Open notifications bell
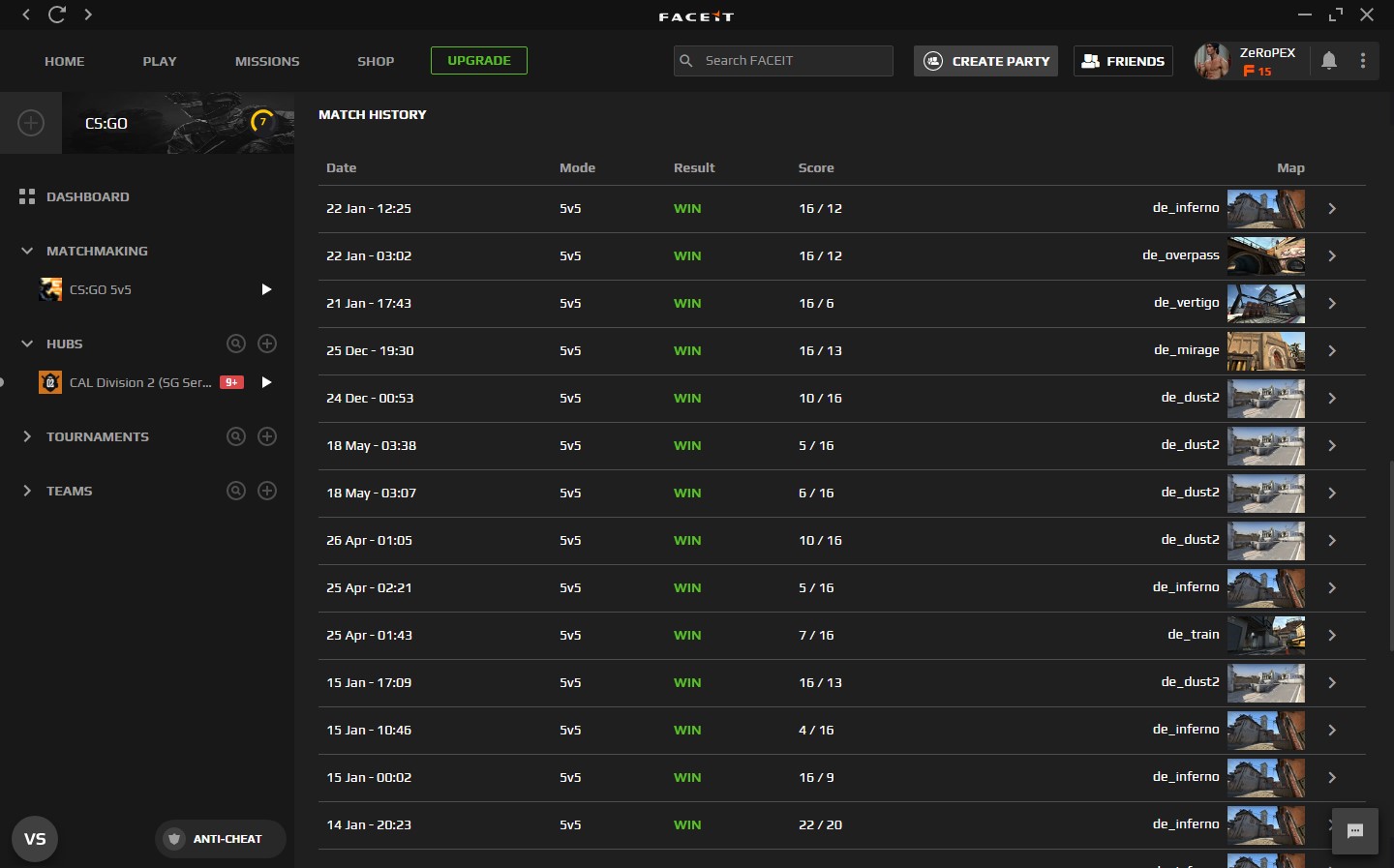 (1329, 61)
